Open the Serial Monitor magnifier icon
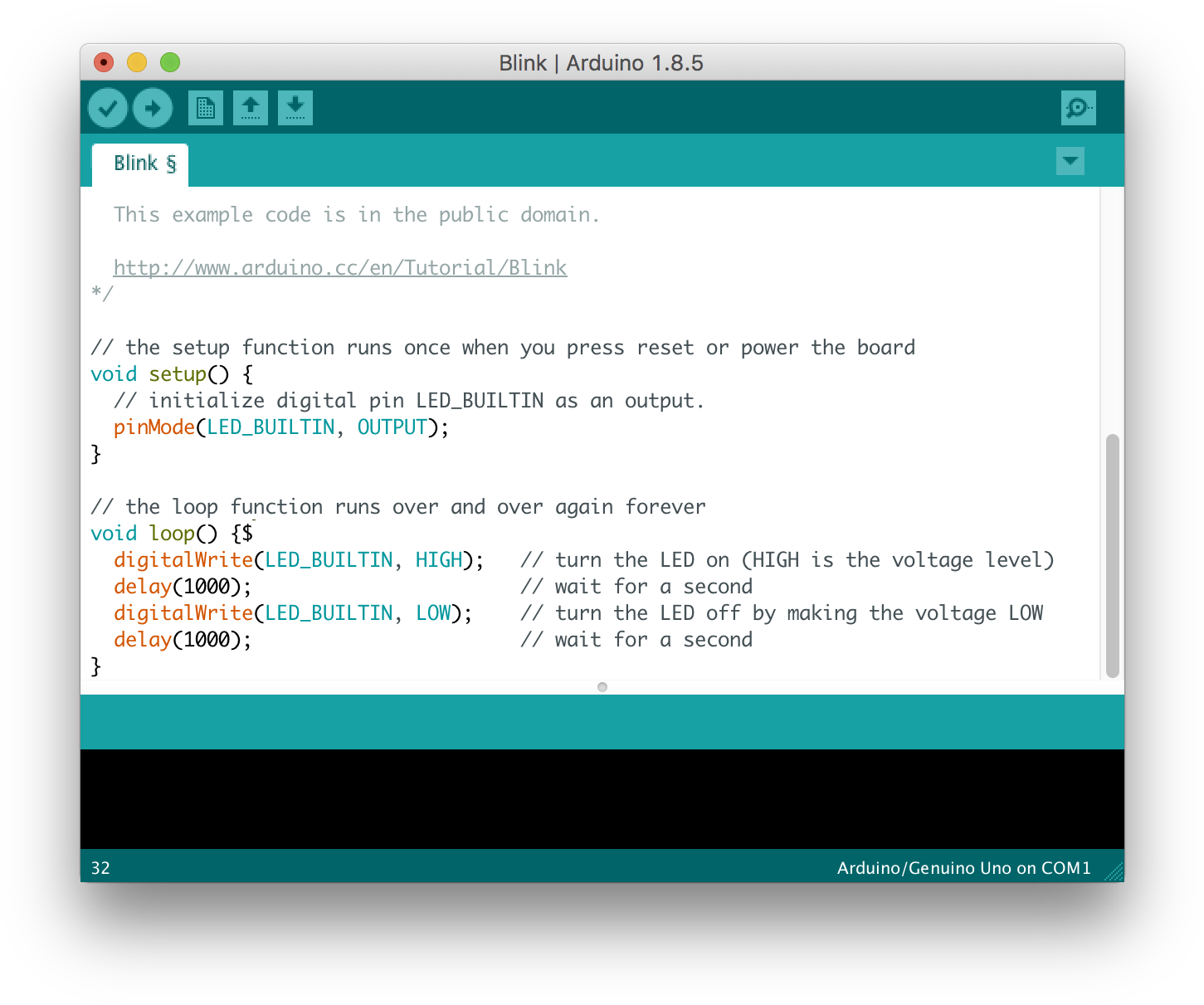Screen dimensions: 1204x1005 1078,107
